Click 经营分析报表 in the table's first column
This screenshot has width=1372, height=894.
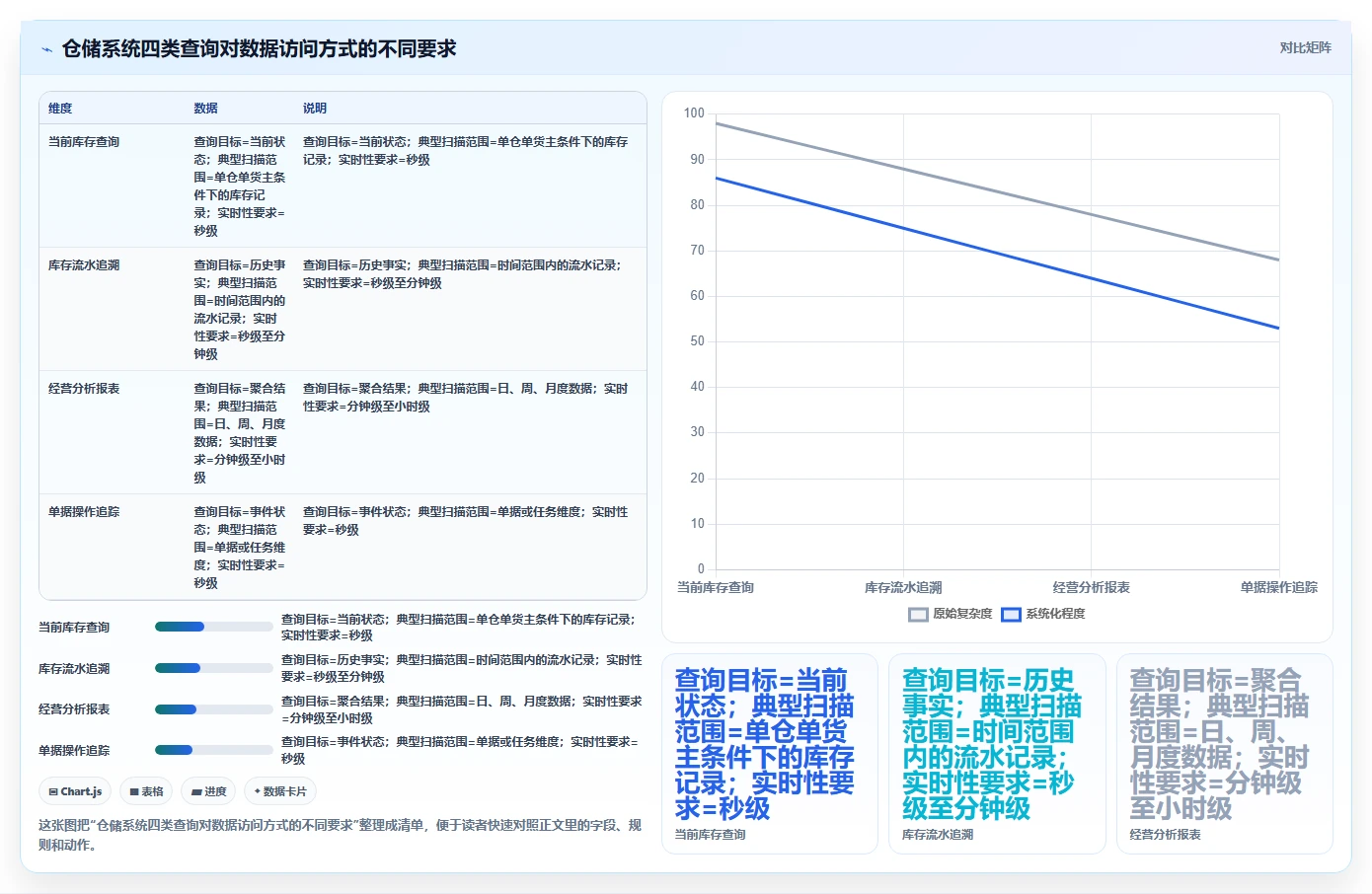click(x=84, y=389)
